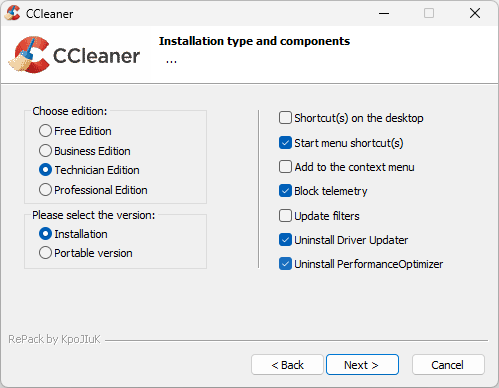Click the CCleaner title bar icon
Screen dimensions: 499x388
click(13, 13)
